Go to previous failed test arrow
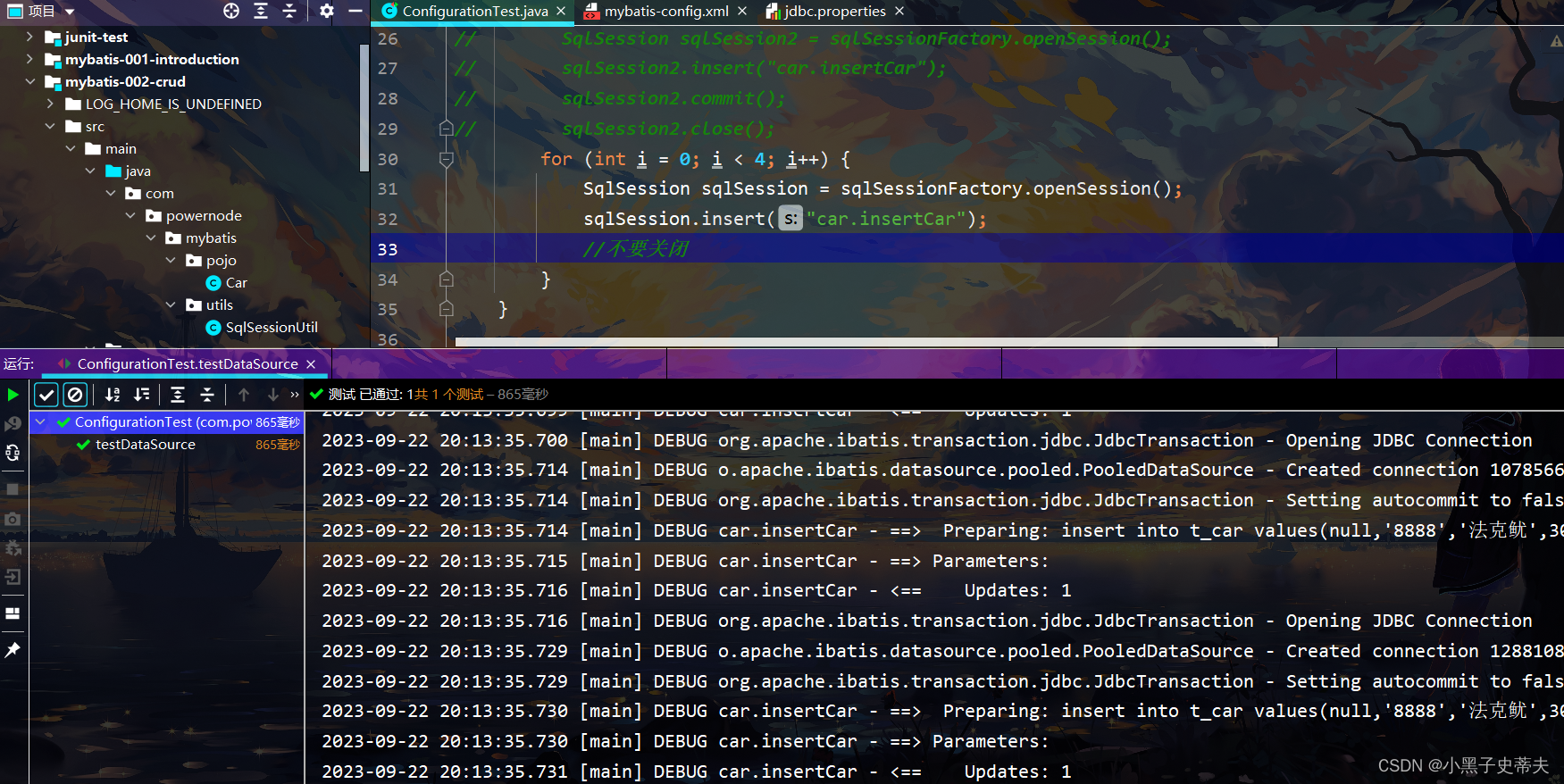The width and height of the screenshot is (1564, 784). coord(244,394)
